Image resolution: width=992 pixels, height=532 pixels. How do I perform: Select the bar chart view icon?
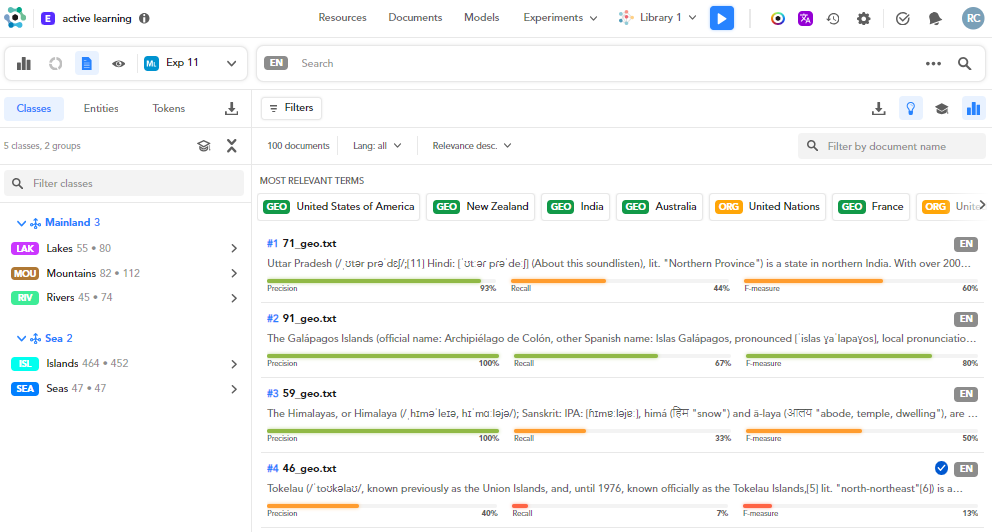(24, 63)
